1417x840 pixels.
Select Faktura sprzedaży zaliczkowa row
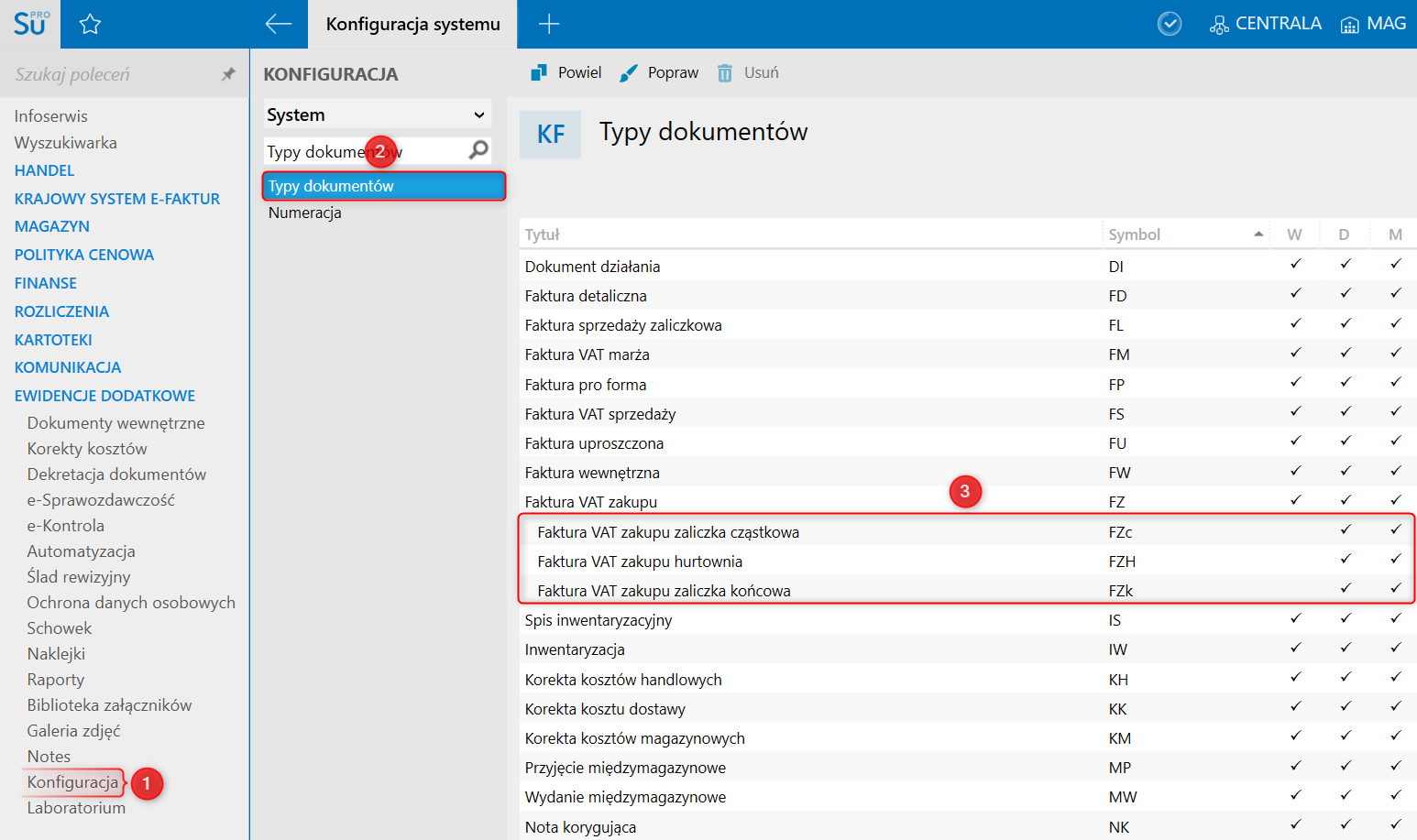click(968, 325)
